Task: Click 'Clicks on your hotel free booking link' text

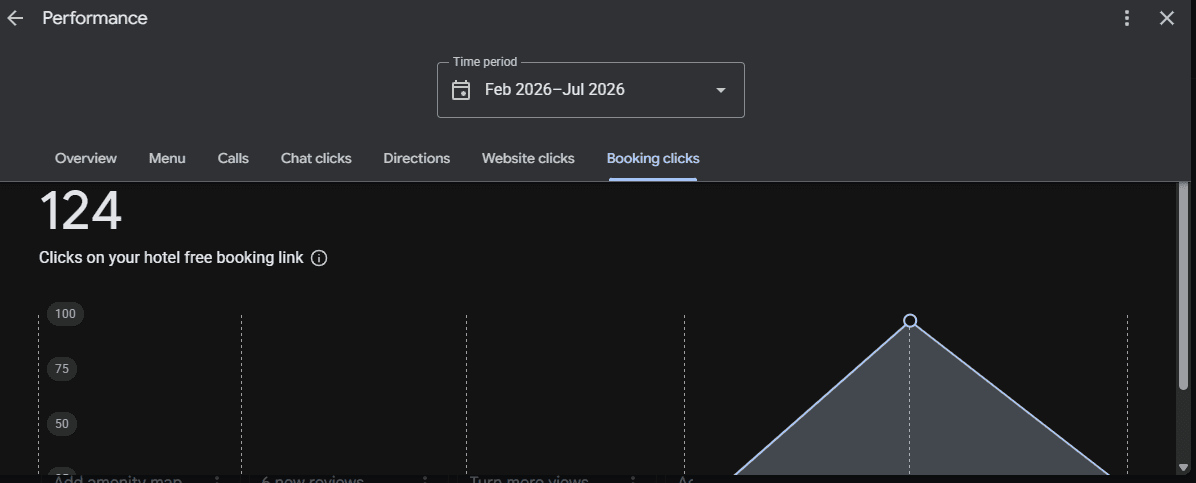Action: 171,258
